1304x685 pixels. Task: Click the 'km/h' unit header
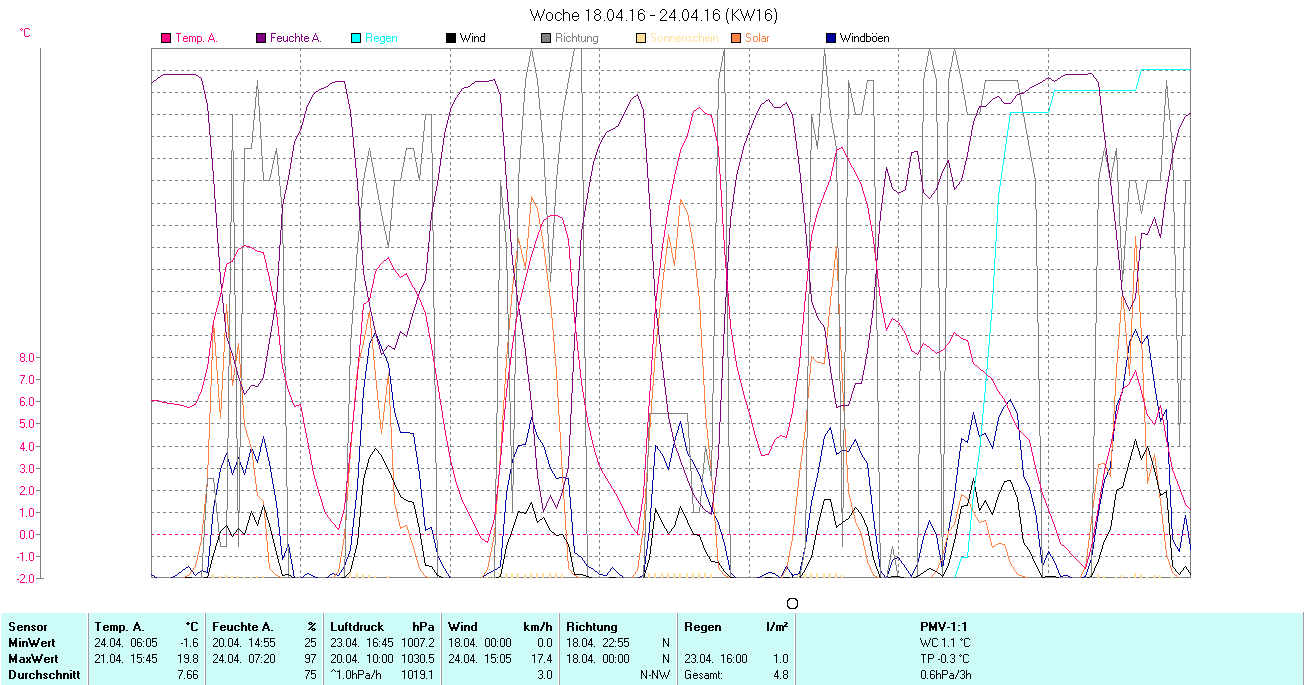click(x=538, y=627)
